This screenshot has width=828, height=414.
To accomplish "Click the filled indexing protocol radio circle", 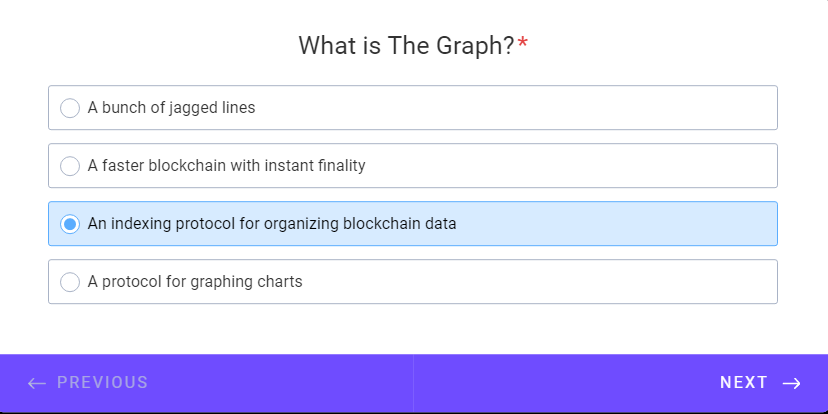I will tap(70, 224).
